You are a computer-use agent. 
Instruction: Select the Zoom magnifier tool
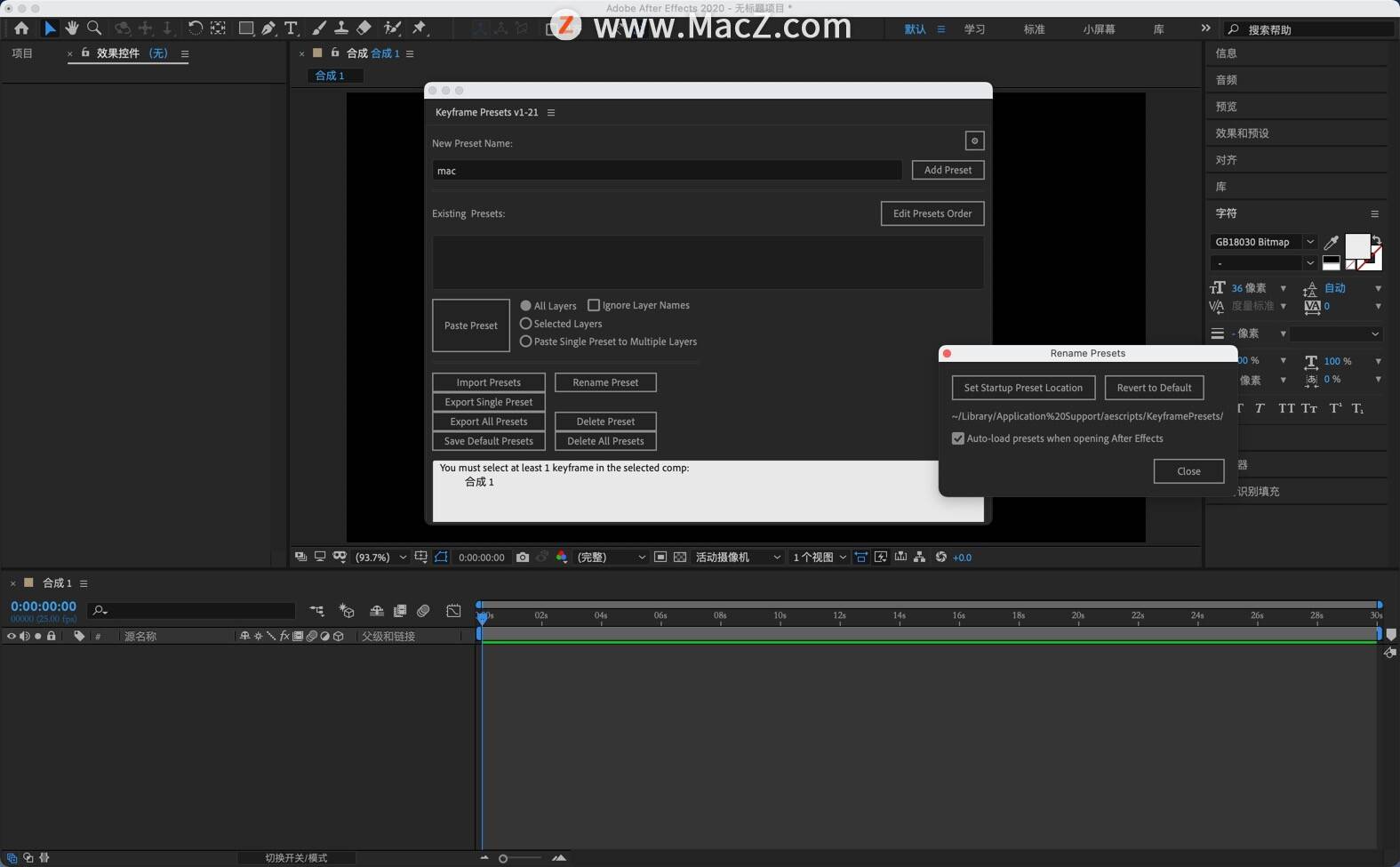(x=94, y=28)
